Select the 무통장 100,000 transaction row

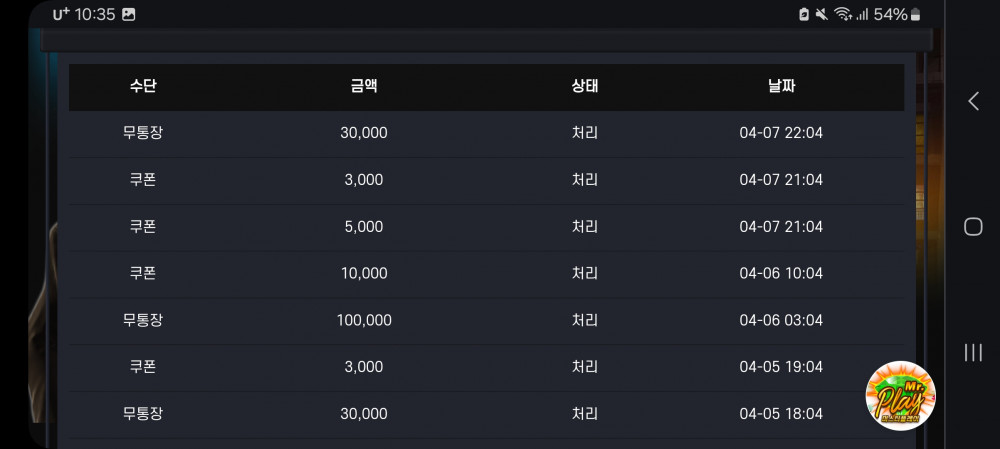pos(487,321)
